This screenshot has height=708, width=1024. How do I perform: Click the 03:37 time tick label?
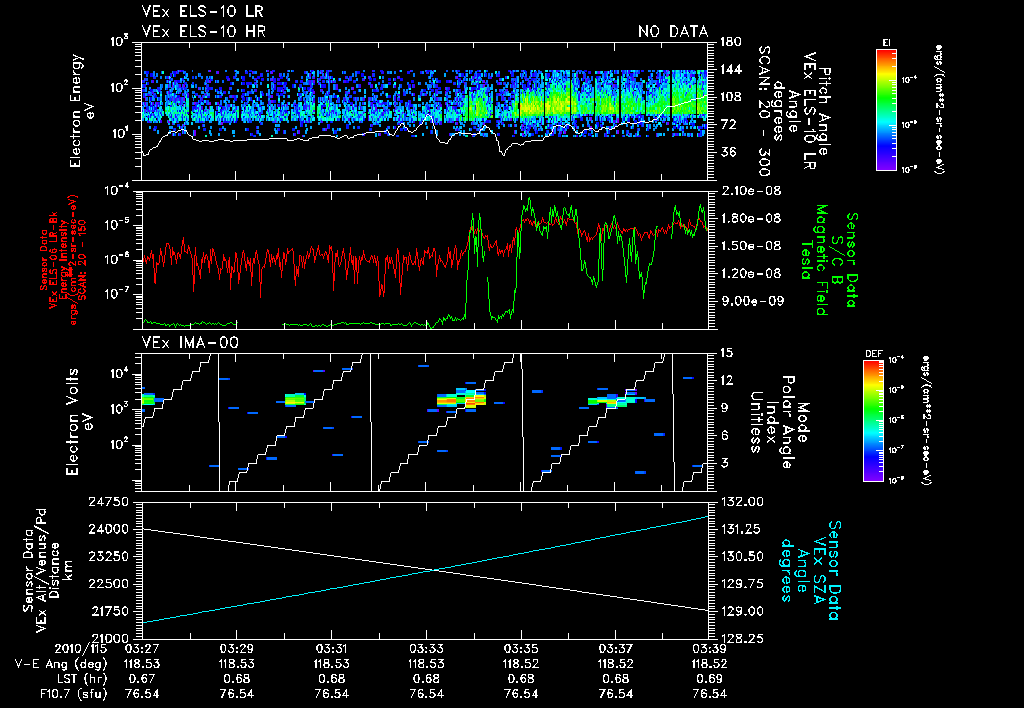[x=616, y=650]
